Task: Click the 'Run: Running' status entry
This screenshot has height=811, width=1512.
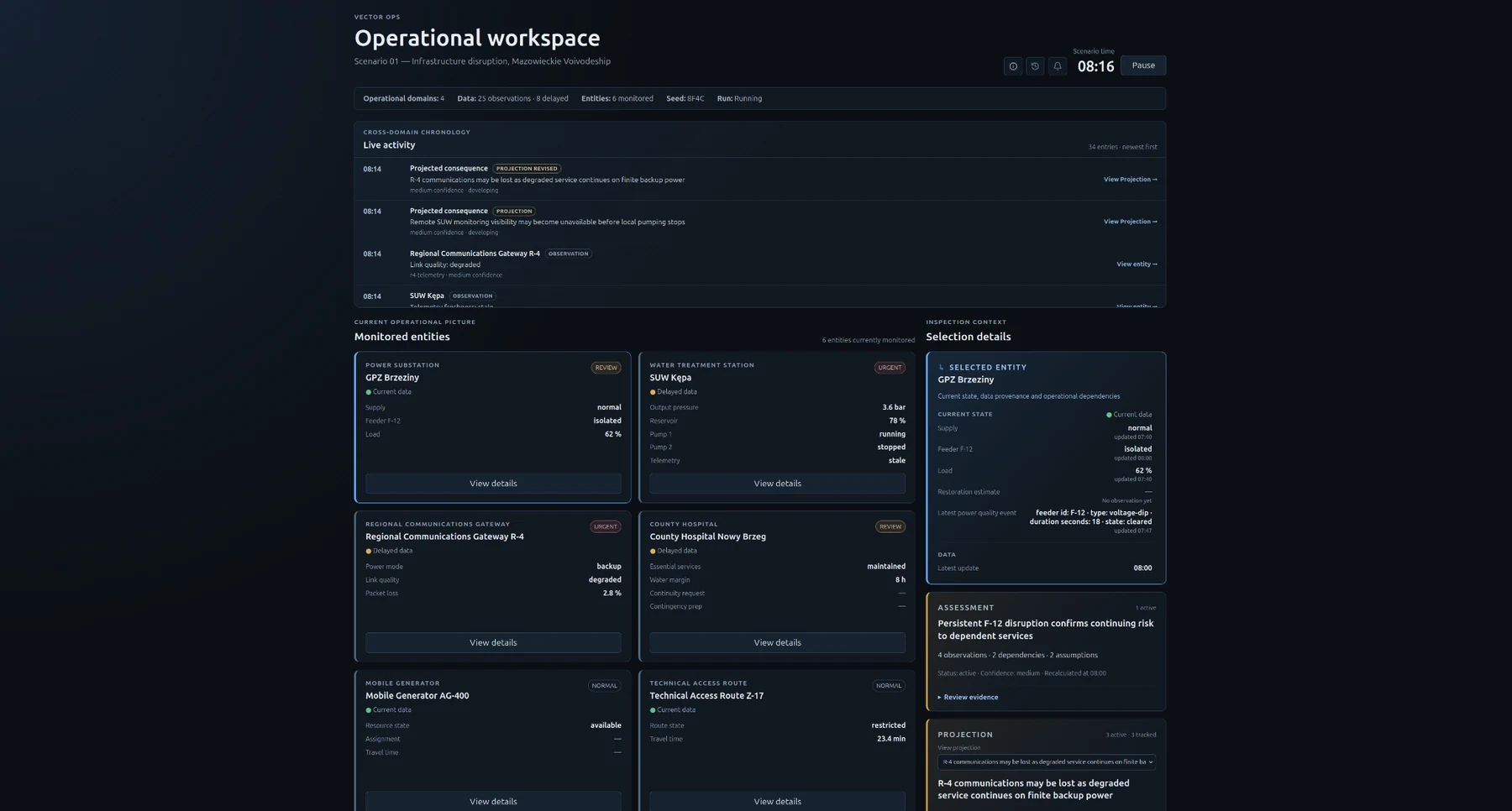Action: point(739,98)
